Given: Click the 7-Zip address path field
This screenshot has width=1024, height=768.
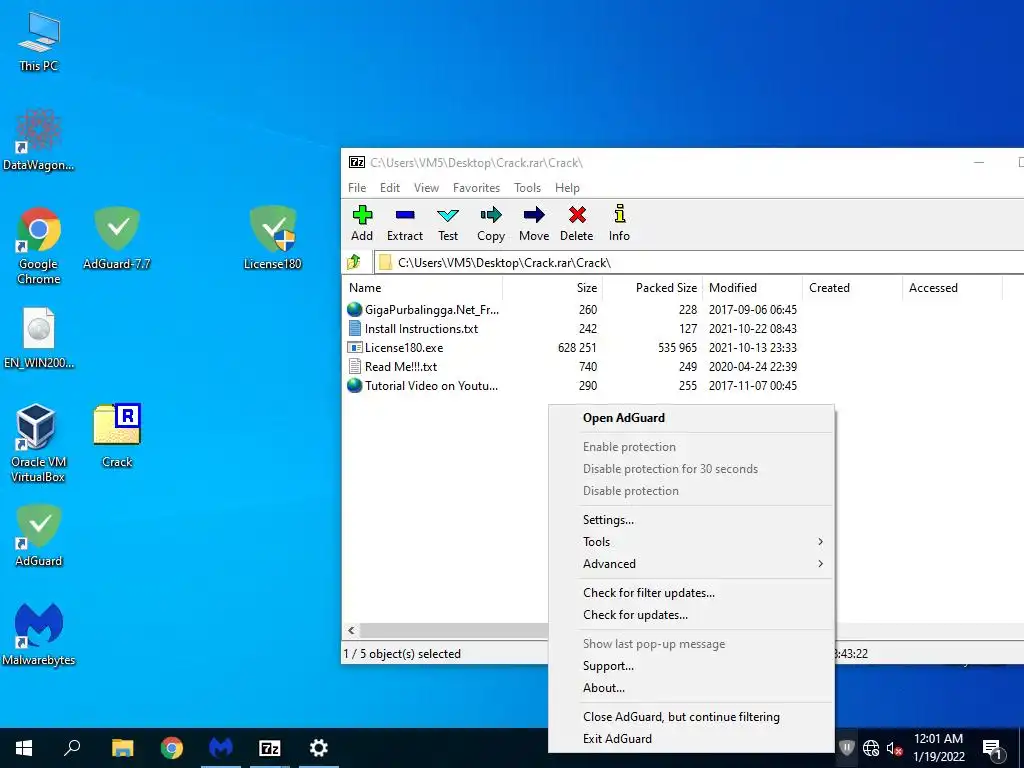Looking at the screenshot, I should pyautogui.click(x=699, y=263).
